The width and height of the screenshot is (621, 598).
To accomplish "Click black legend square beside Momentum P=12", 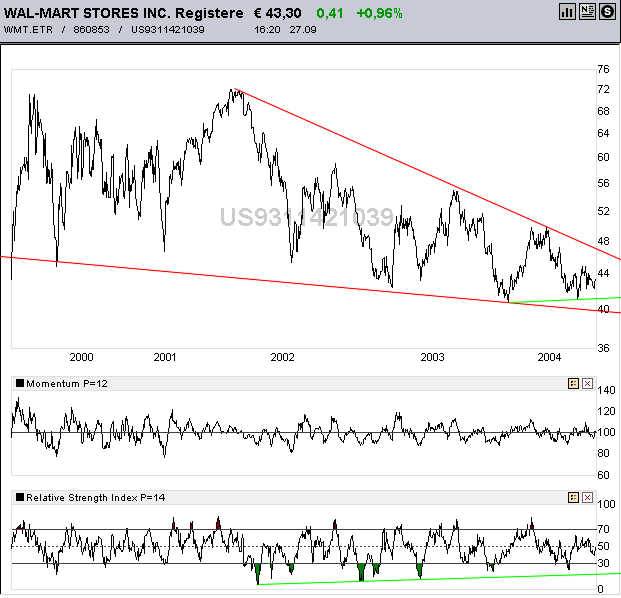I will pos(20,383).
